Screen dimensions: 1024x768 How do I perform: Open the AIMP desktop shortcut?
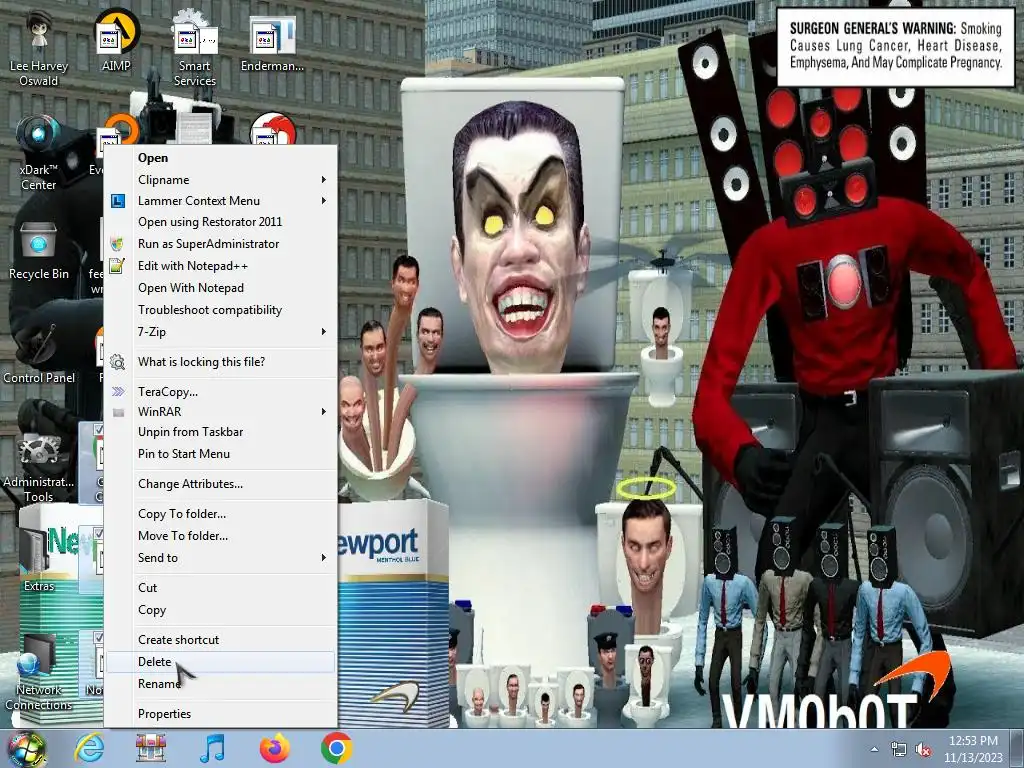pyautogui.click(x=116, y=40)
